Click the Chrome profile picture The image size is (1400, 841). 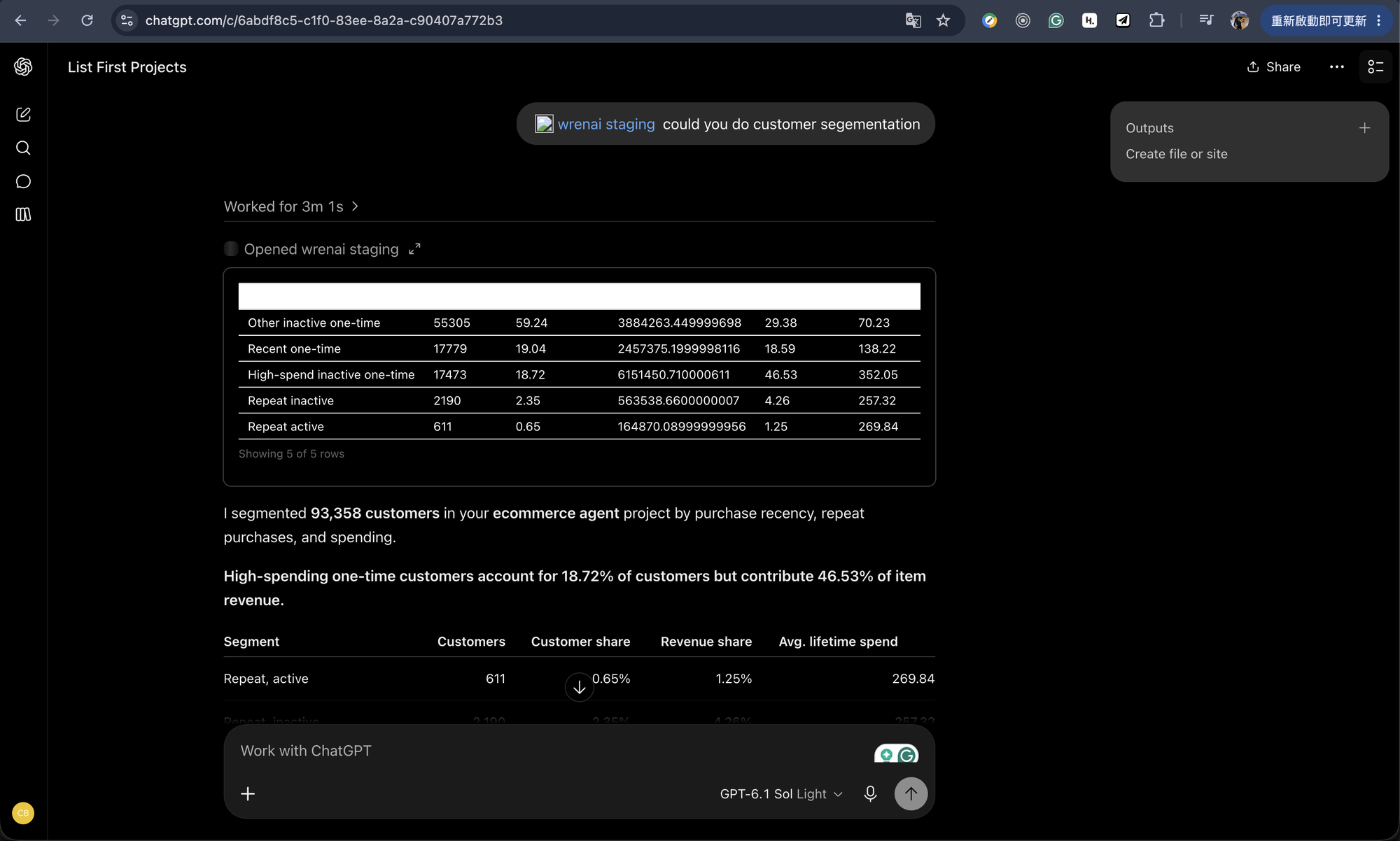tap(1239, 20)
